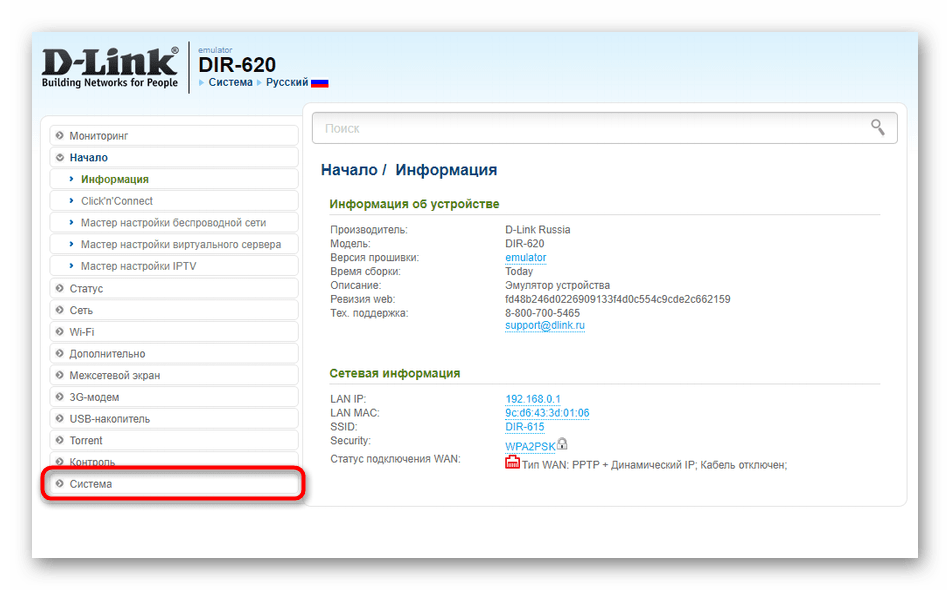Open the Русский language dropdown
The height and width of the screenshot is (590, 950).
pos(287,82)
